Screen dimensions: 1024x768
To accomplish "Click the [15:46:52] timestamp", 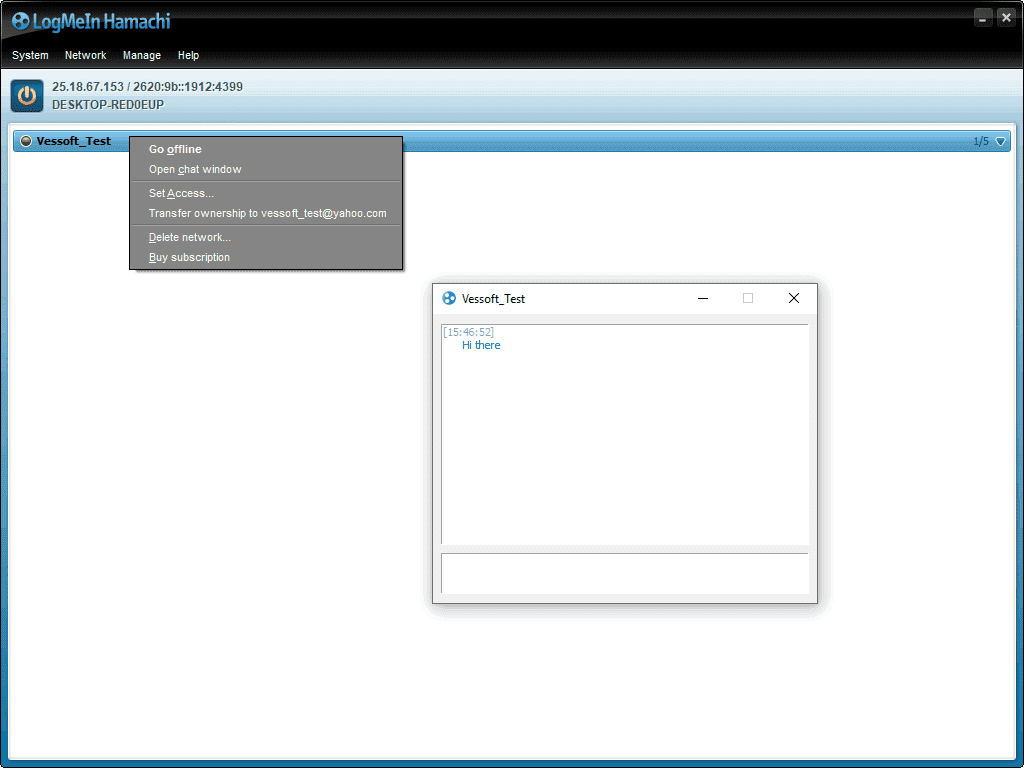I will click(468, 332).
